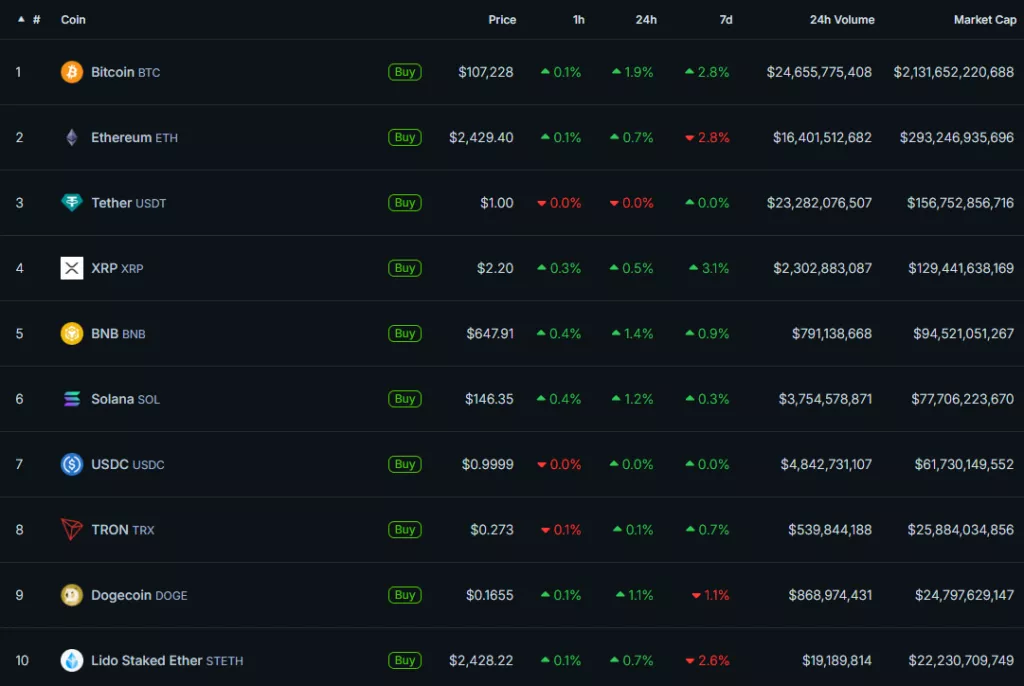Click the USDC coin logo icon
Image resolution: width=1024 pixels, height=686 pixels.
[72, 464]
